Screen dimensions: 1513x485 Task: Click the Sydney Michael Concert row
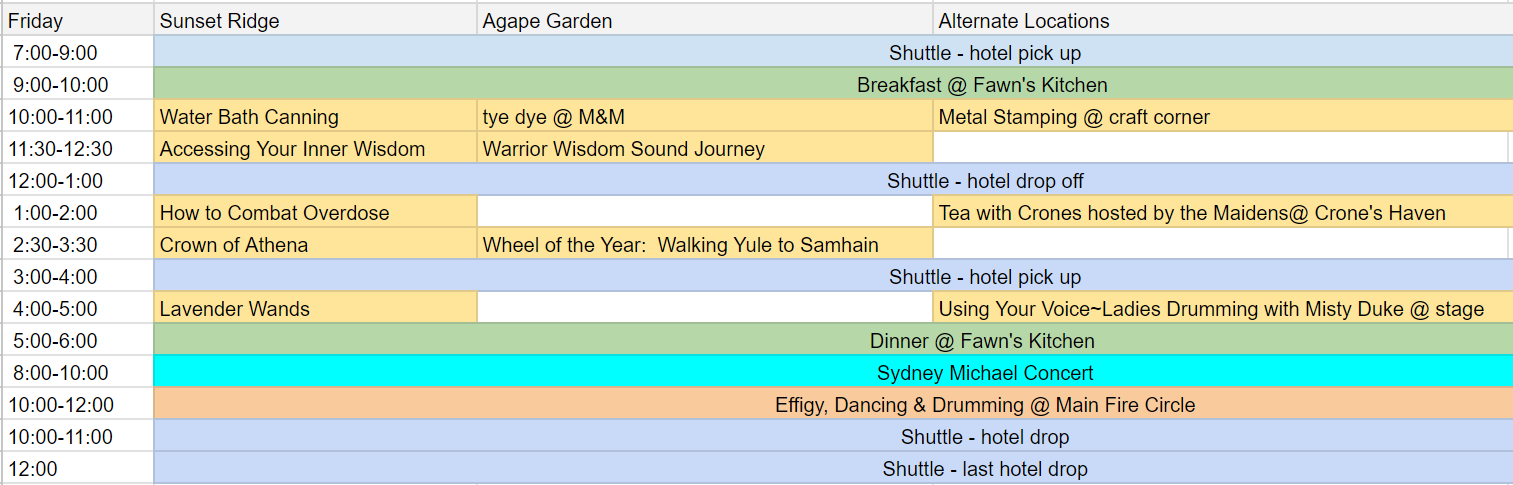[834, 372]
